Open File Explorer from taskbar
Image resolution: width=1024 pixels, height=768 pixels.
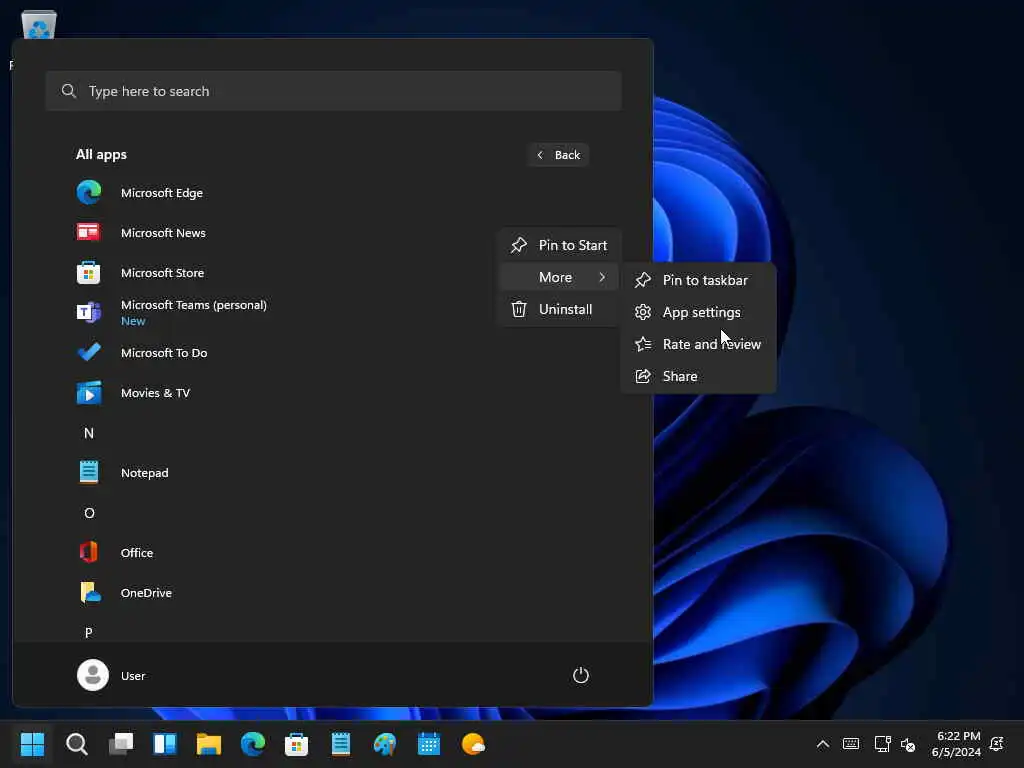click(209, 744)
